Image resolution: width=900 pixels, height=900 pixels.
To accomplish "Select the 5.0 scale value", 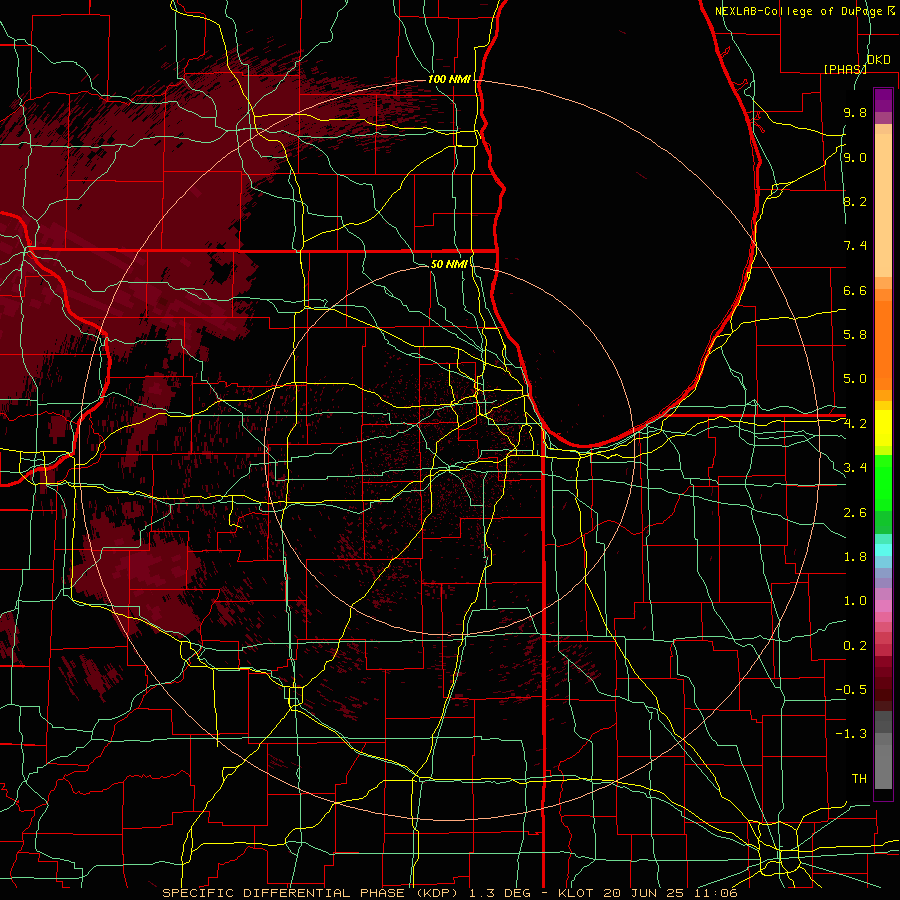I will pos(855,379).
